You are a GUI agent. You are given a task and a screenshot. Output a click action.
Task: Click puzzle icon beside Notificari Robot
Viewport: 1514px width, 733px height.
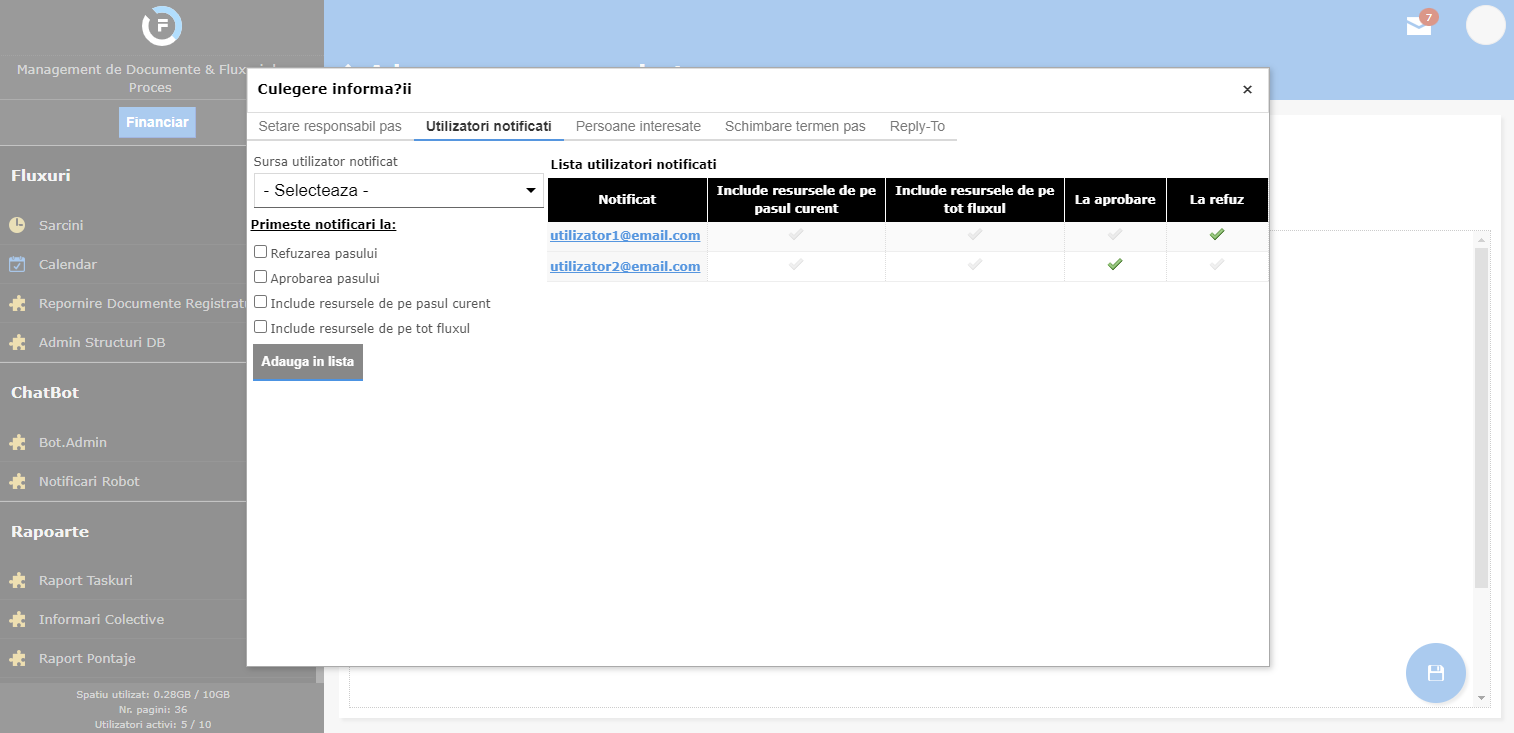pos(17,481)
